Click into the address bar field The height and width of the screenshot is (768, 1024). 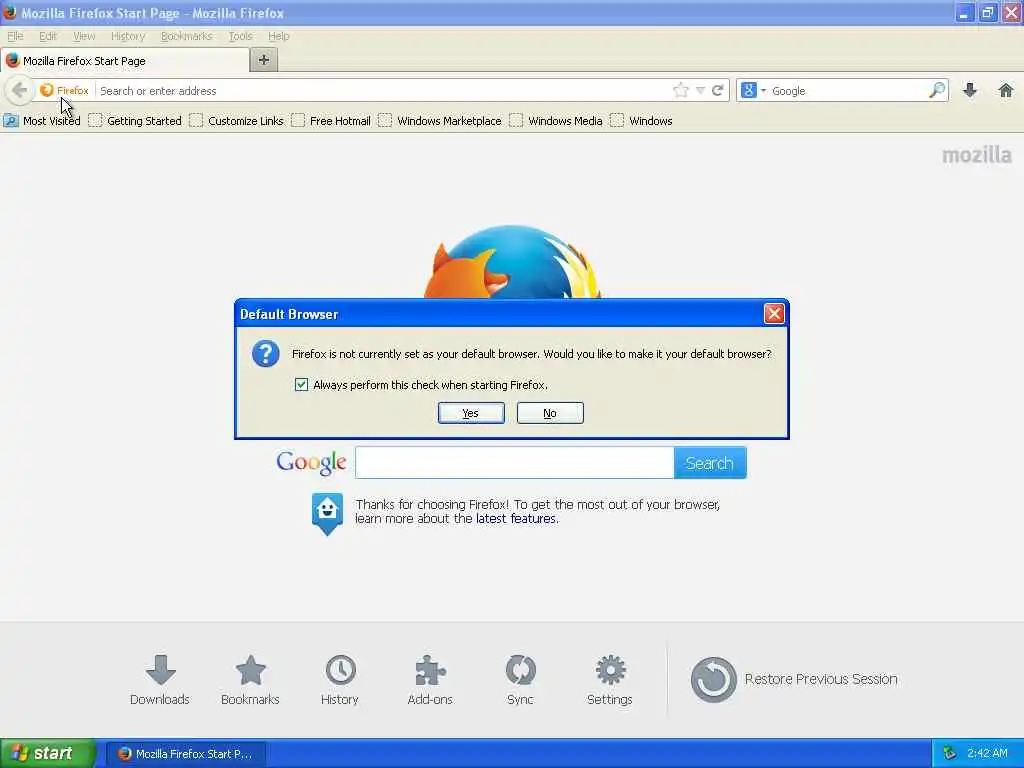382,91
